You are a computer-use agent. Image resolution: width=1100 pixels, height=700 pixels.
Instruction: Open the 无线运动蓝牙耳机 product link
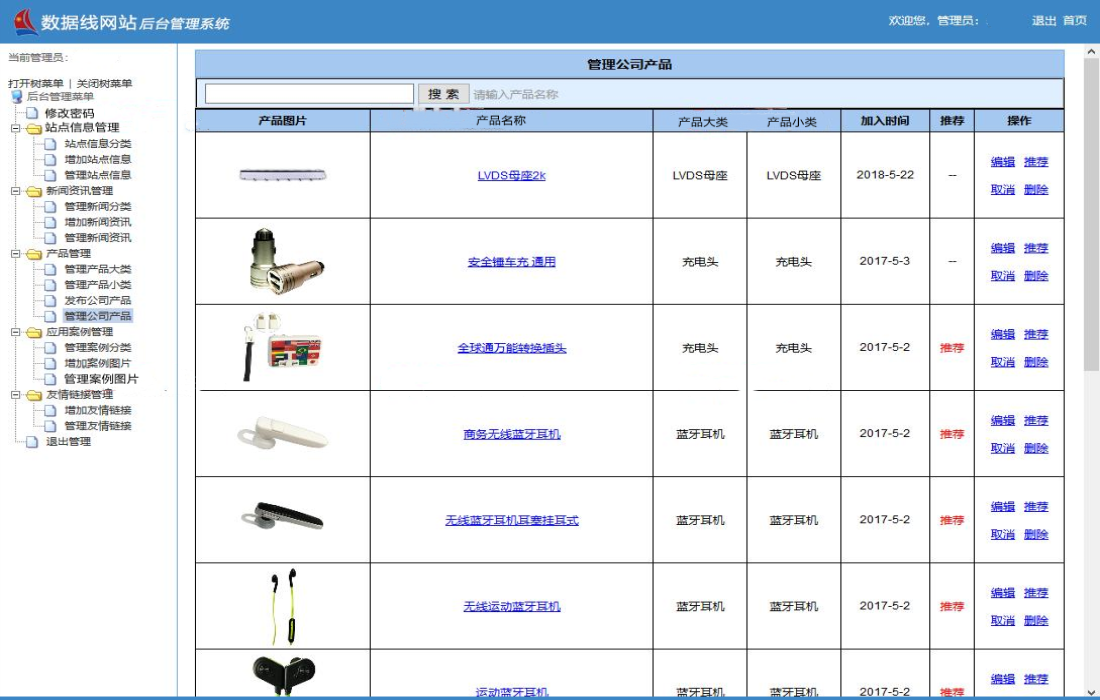[x=511, y=607]
